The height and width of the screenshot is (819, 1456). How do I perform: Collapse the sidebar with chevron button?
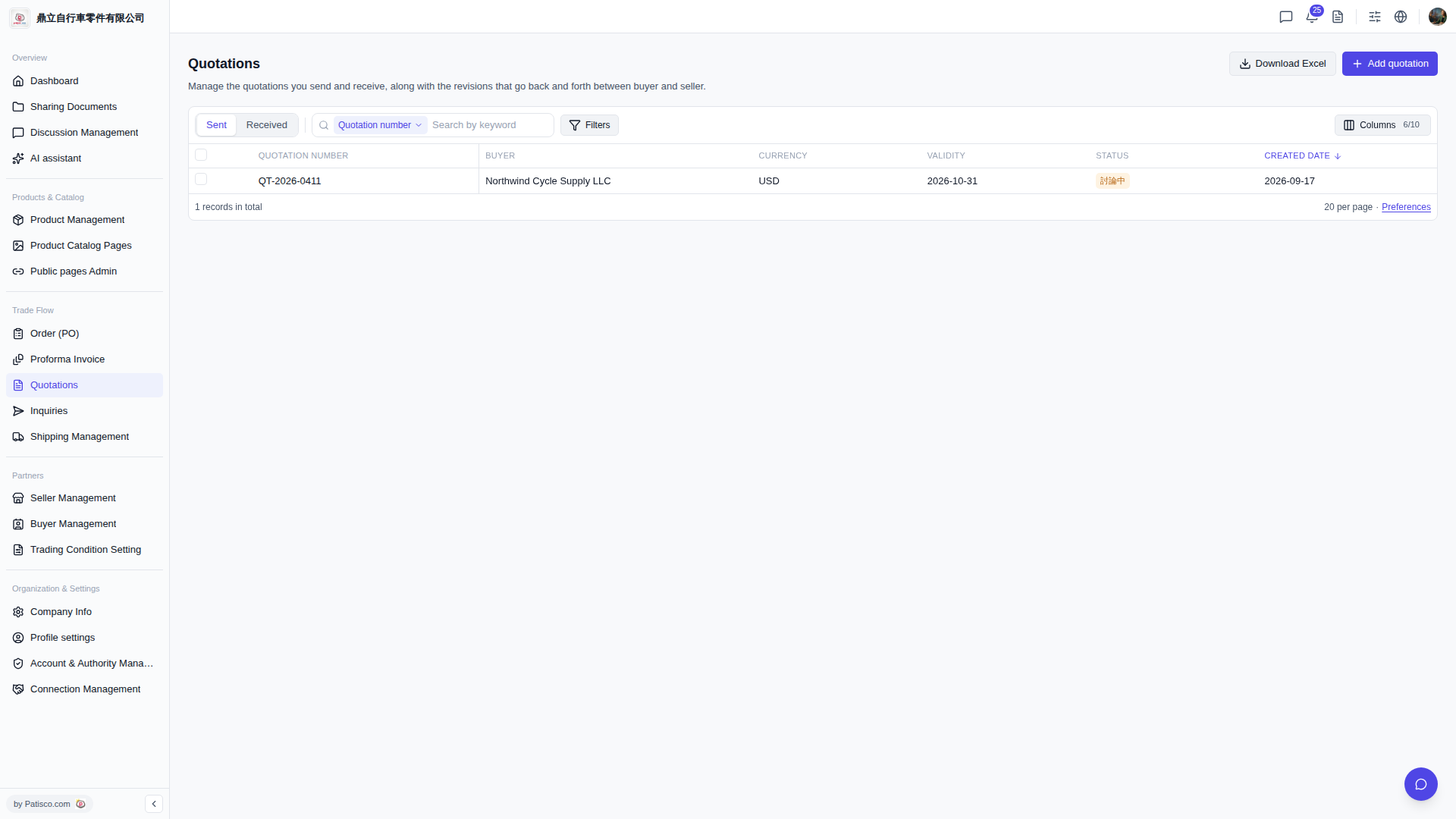pos(154,804)
